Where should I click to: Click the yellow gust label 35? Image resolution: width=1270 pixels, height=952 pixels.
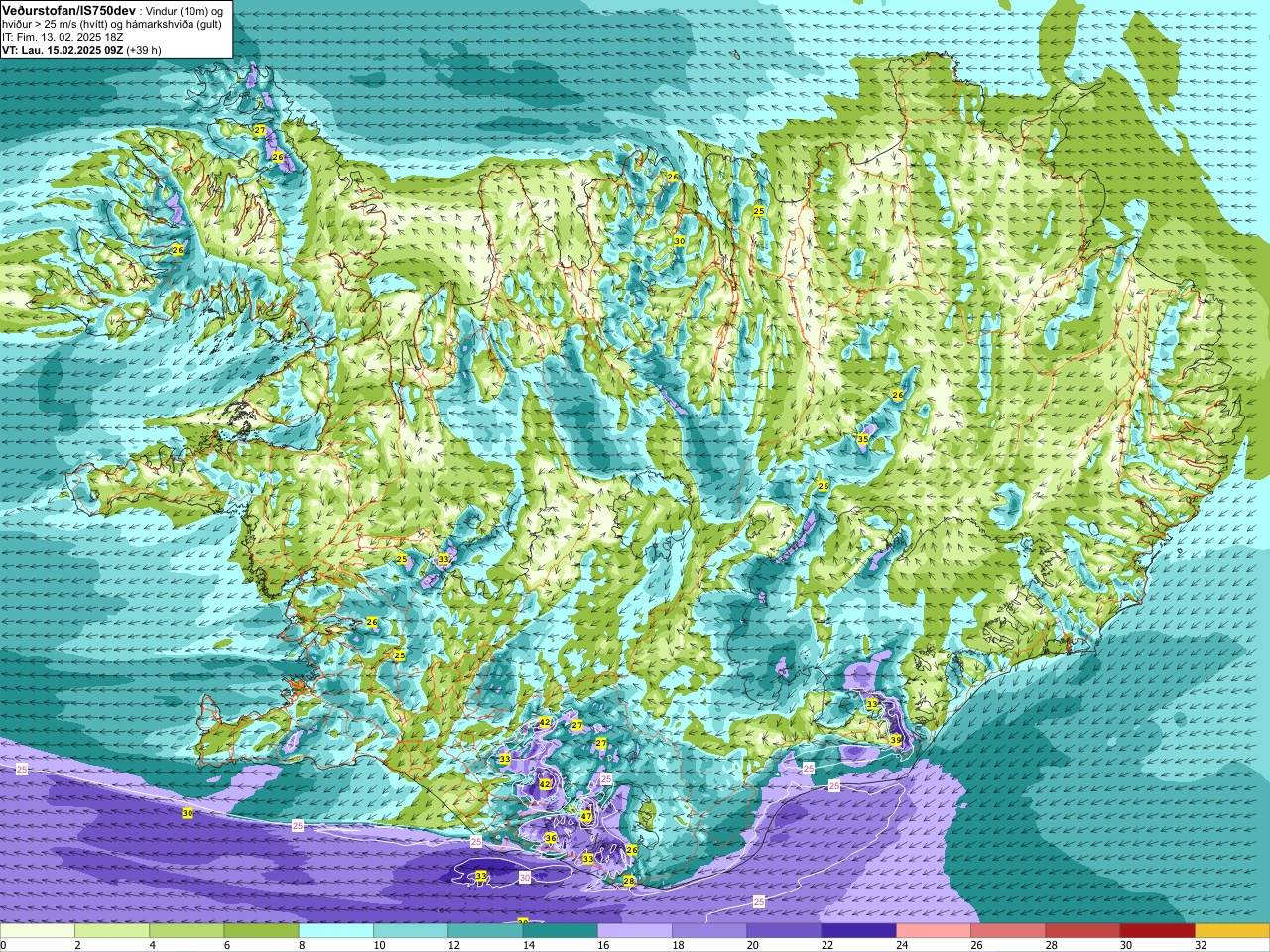tap(863, 439)
